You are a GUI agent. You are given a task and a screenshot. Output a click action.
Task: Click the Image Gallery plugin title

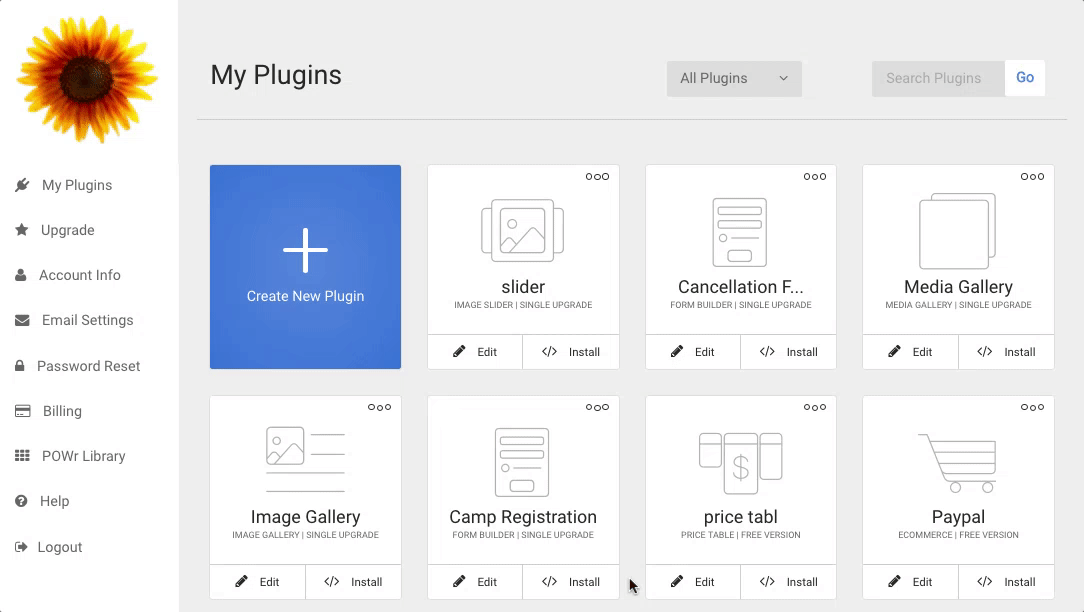pyautogui.click(x=306, y=517)
